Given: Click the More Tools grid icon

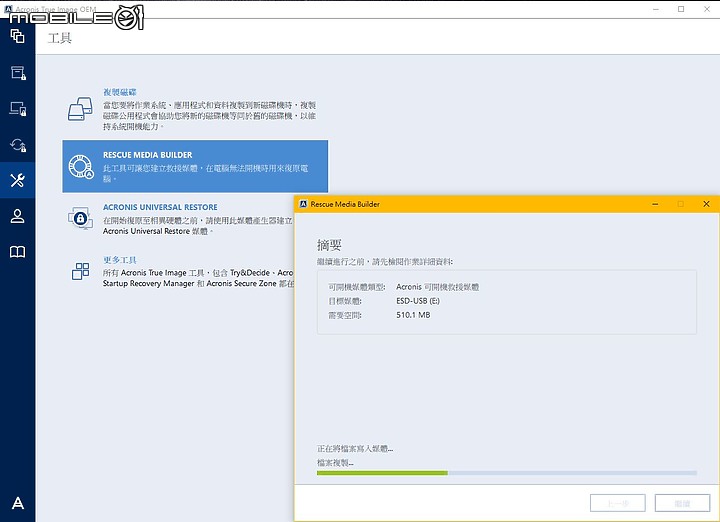Looking at the screenshot, I should click(80, 271).
